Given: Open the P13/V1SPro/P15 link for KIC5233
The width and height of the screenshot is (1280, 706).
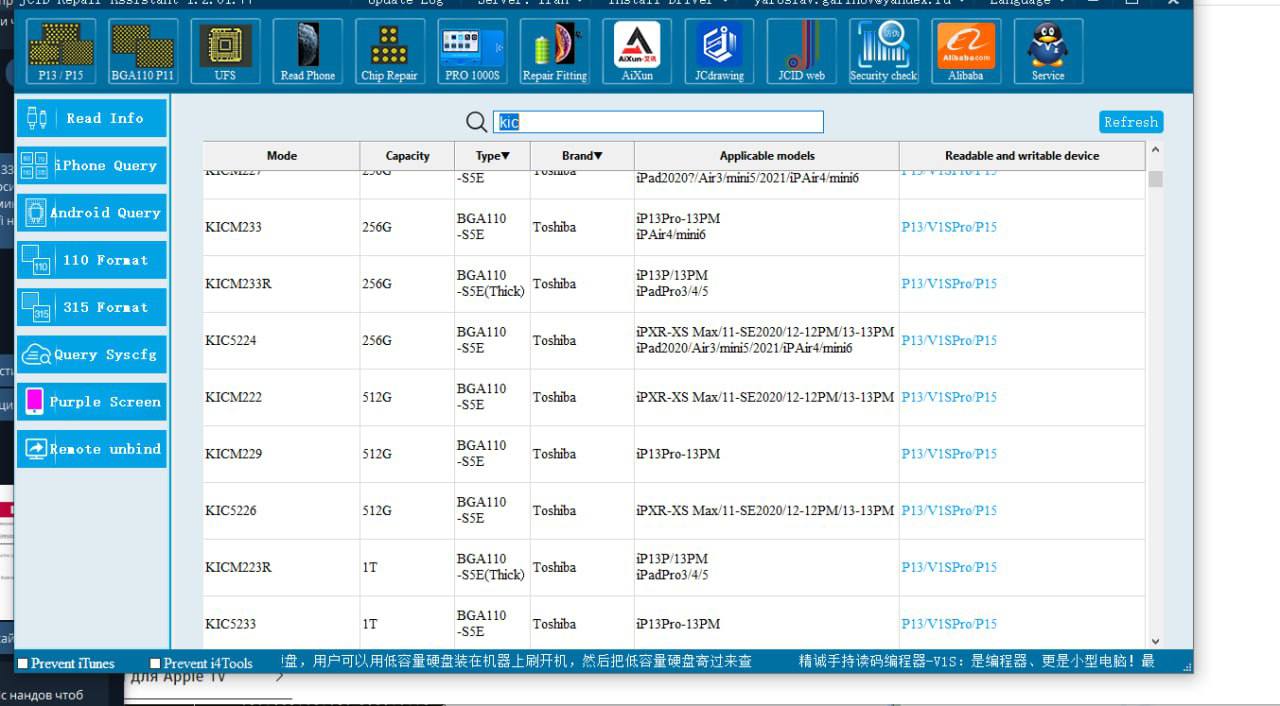Looking at the screenshot, I should click(x=949, y=624).
